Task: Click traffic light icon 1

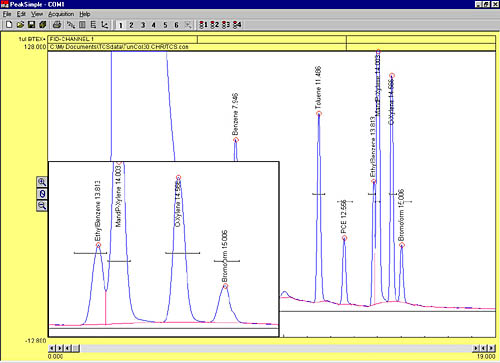Action: pos(203,25)
